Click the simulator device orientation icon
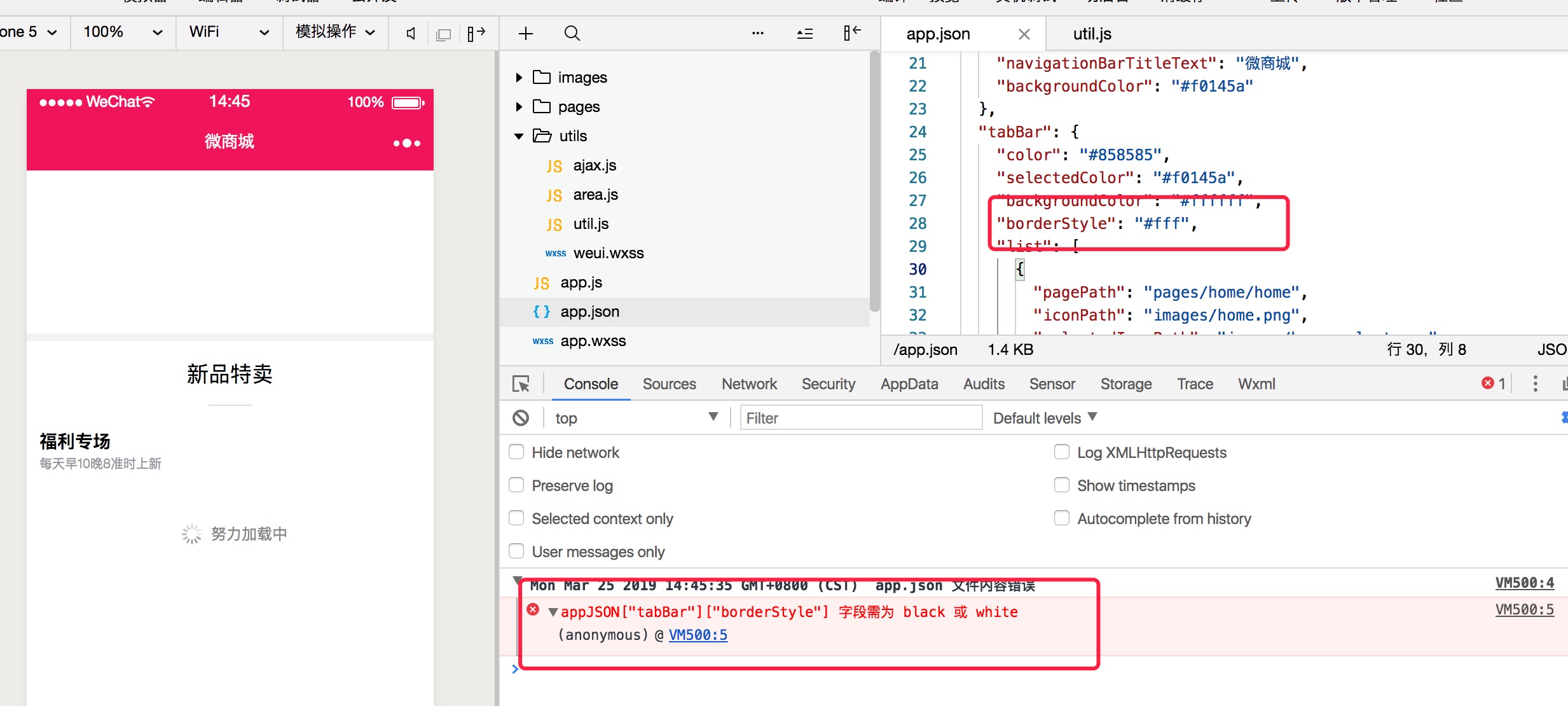 tap(477, 35)
